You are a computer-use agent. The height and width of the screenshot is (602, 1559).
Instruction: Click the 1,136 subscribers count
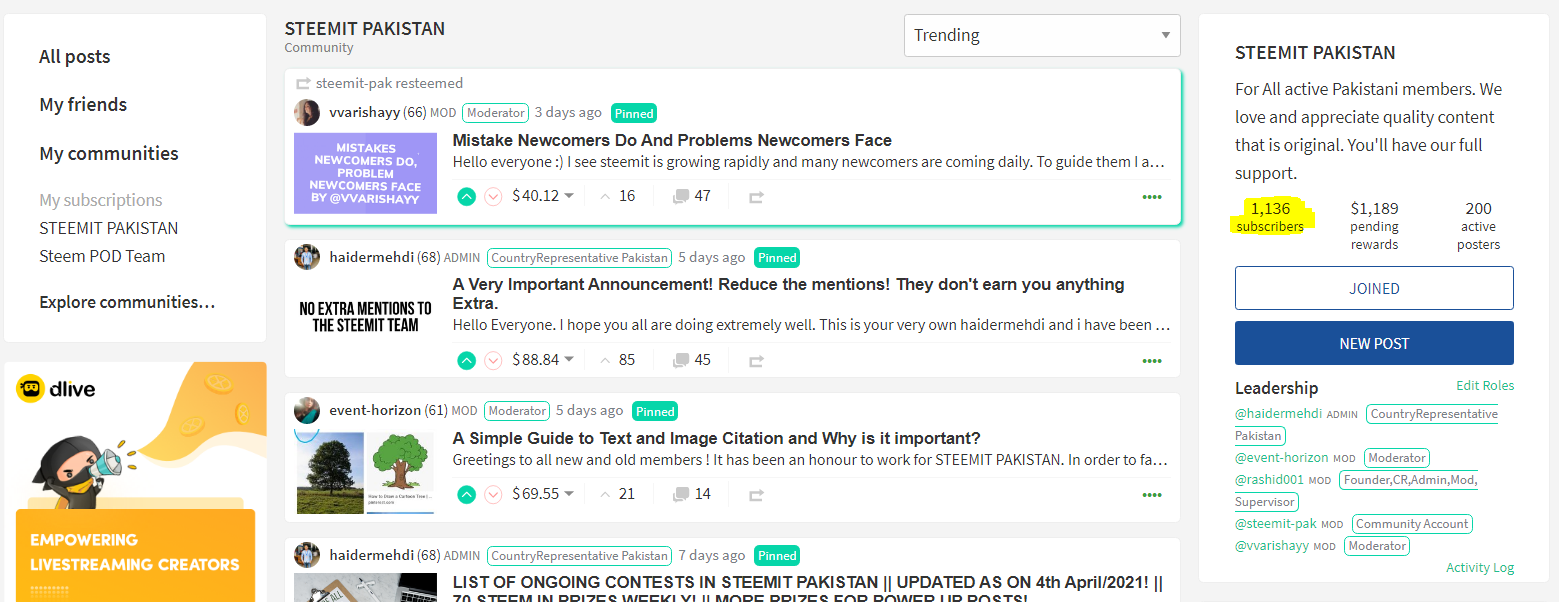point(1270,216)
